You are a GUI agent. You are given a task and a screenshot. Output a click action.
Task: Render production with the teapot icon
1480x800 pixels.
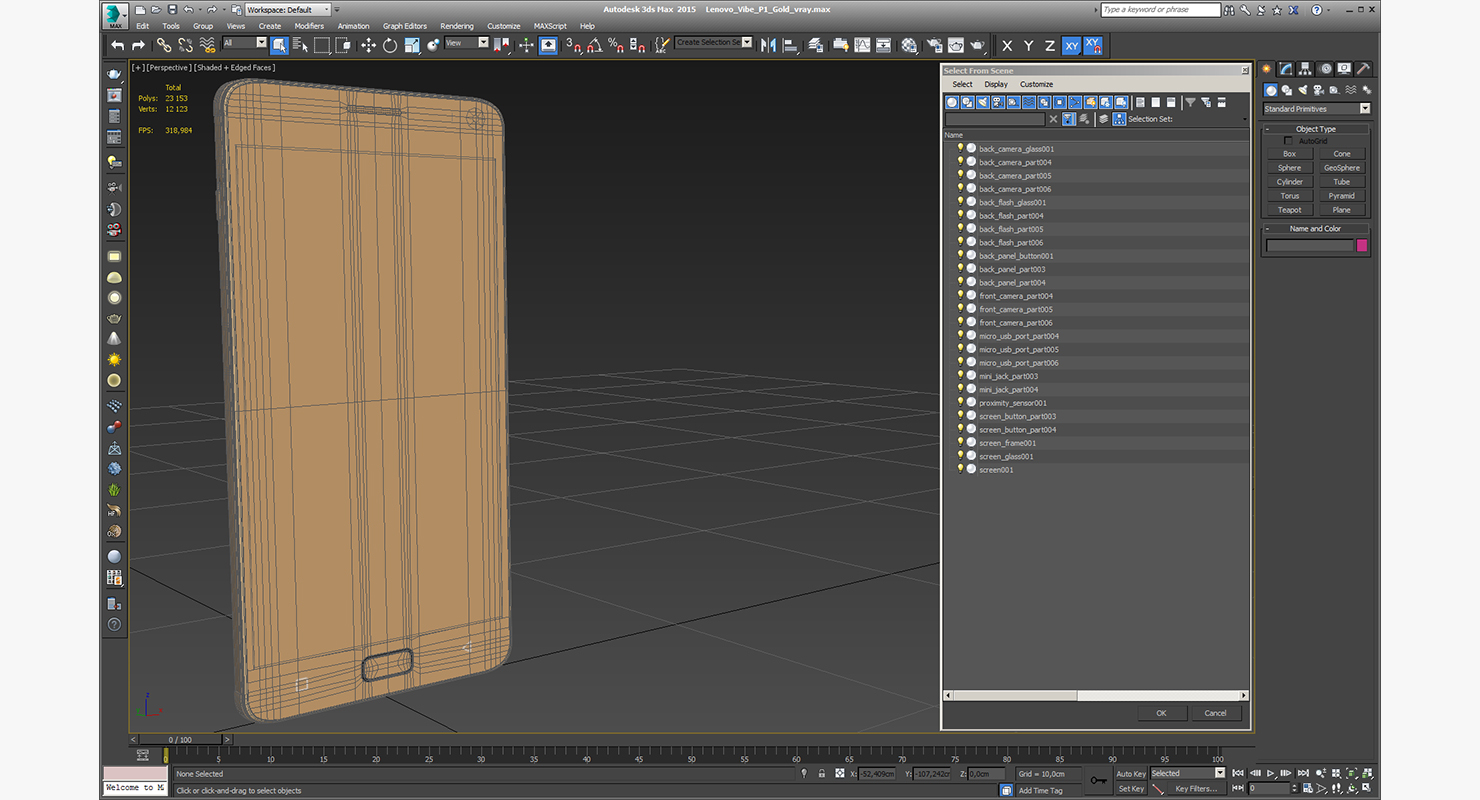tap(977, 45)
